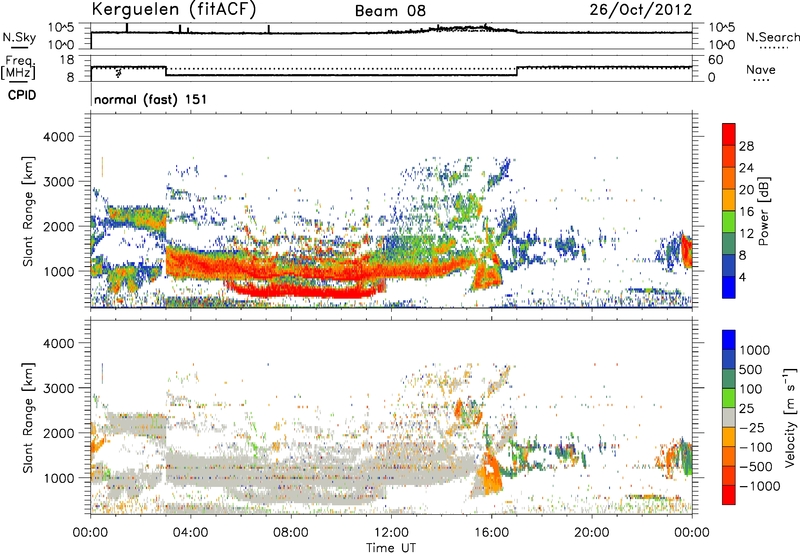Click the red top of the power colorbar
800x554 pixels.
pyautogui.click(x=729, y=134)
